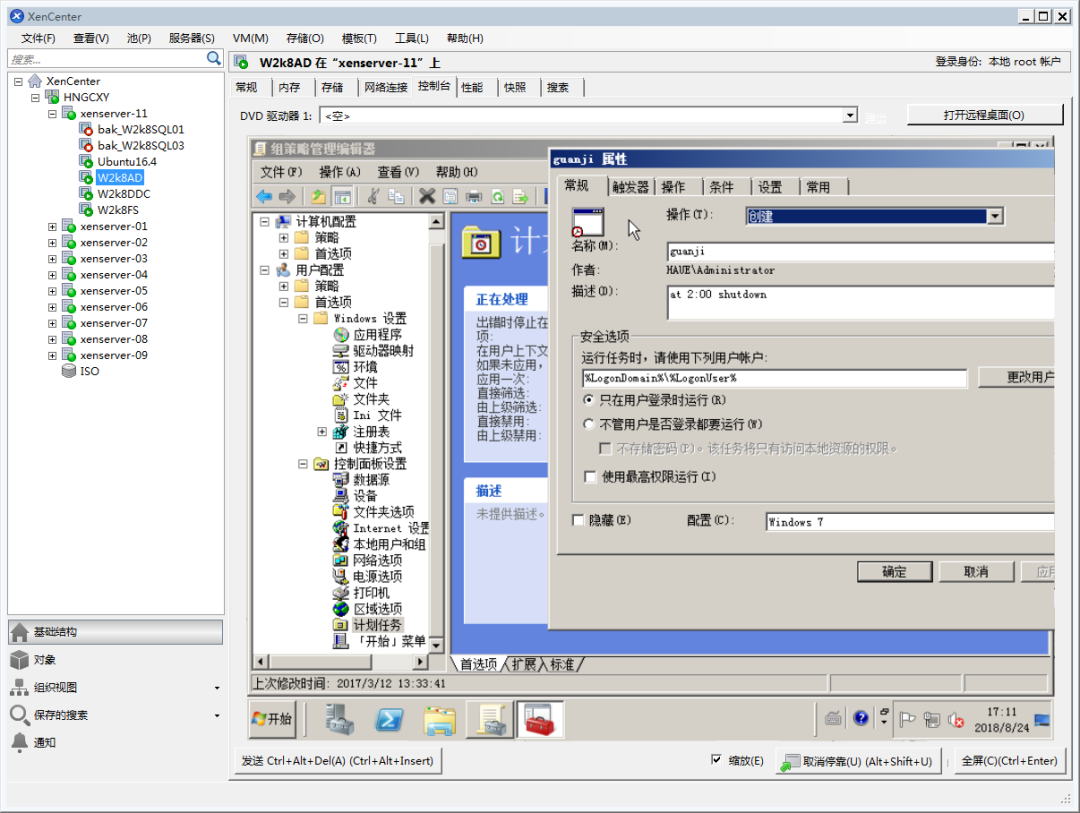Toggle the 缩放 (Scale) checkbox
This screenshot has width=1080, height=813.
716,760
